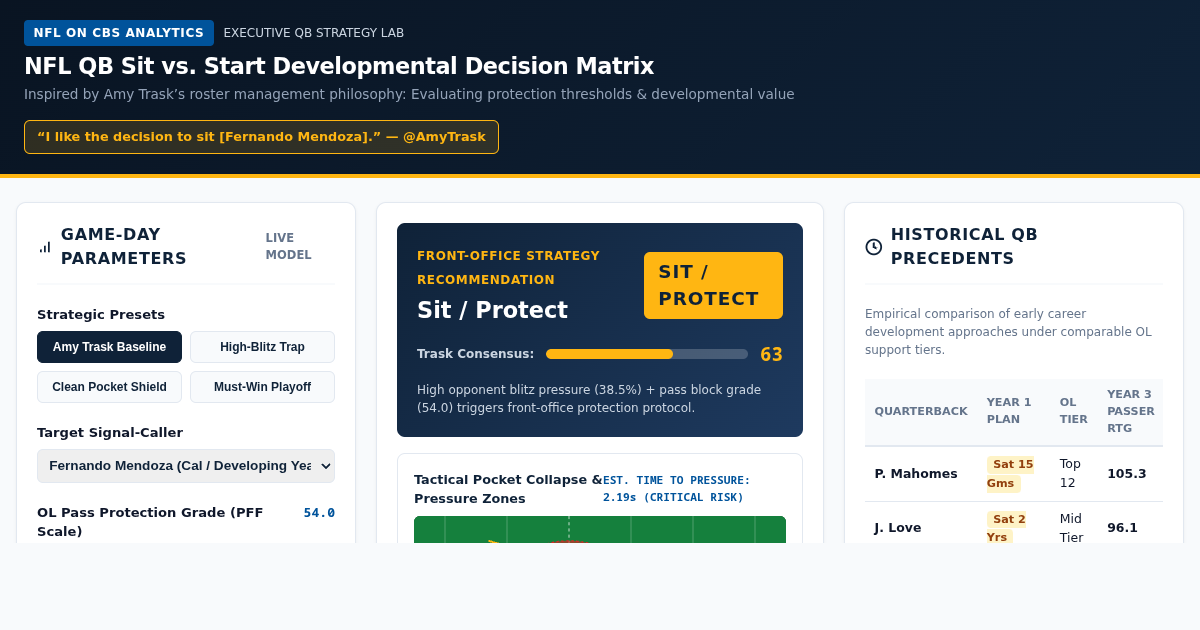Image resolution: width=1200 pixels, height=630 pixels.
Task: Apply the Must-Win Playoff preset
Action: coord(262,387)
